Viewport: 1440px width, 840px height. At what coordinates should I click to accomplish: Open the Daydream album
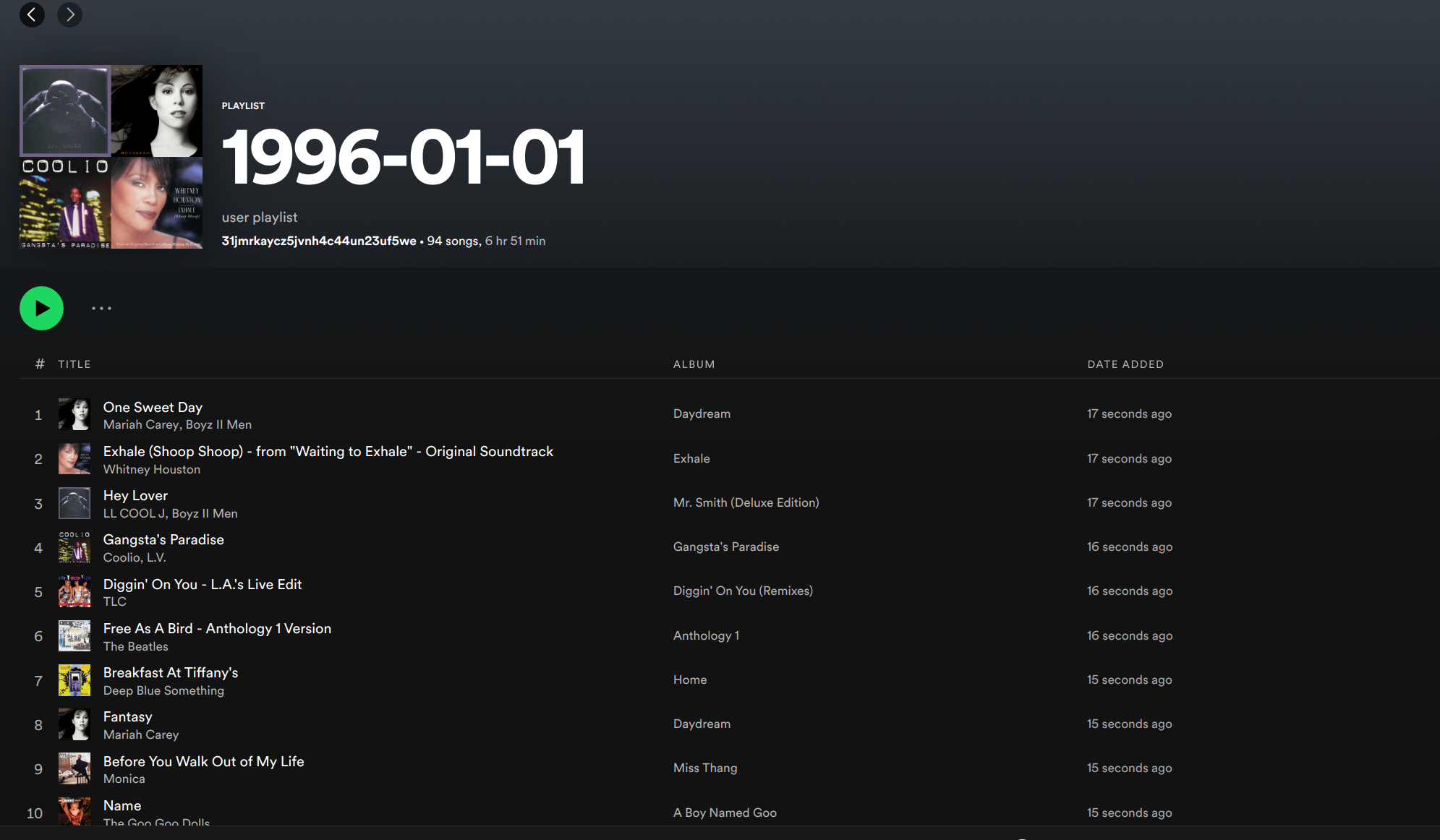click(x=701, y=413)
